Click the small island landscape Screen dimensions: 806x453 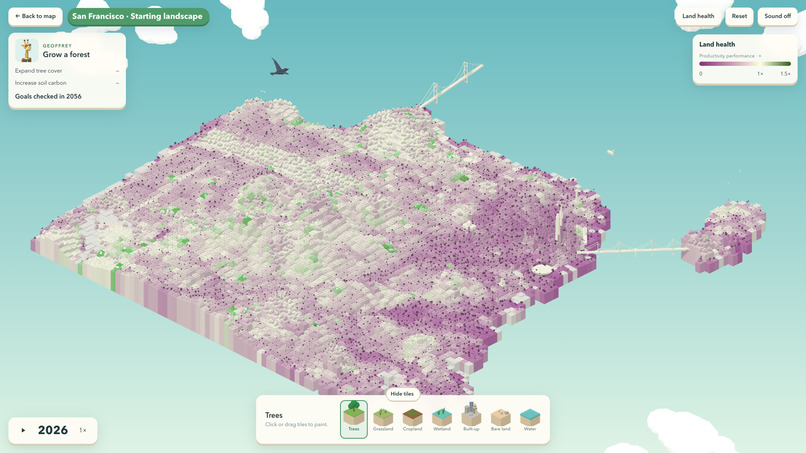[x=724, y=236]
